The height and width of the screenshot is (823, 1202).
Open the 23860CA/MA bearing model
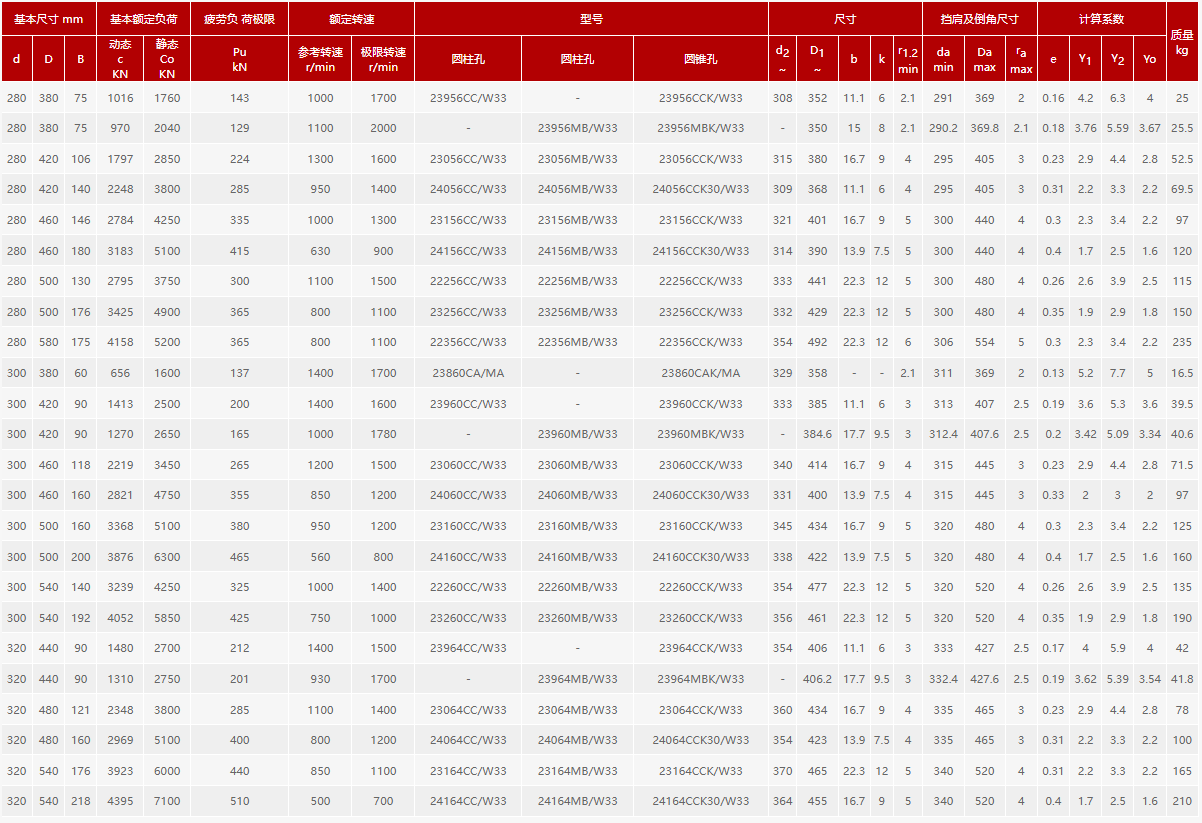pos(468,373)
